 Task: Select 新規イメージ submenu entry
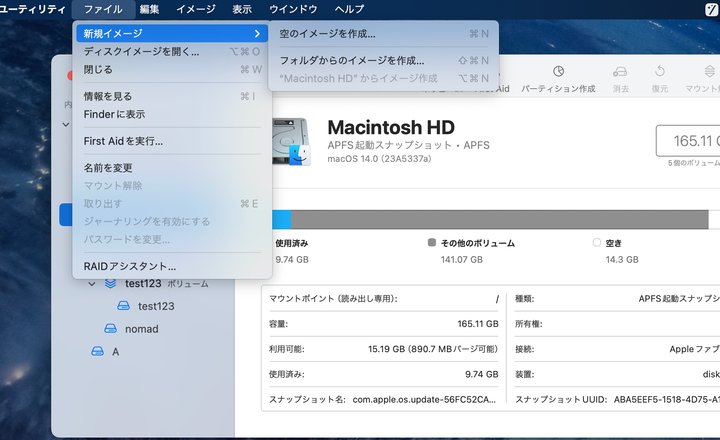tap(172, 34)
